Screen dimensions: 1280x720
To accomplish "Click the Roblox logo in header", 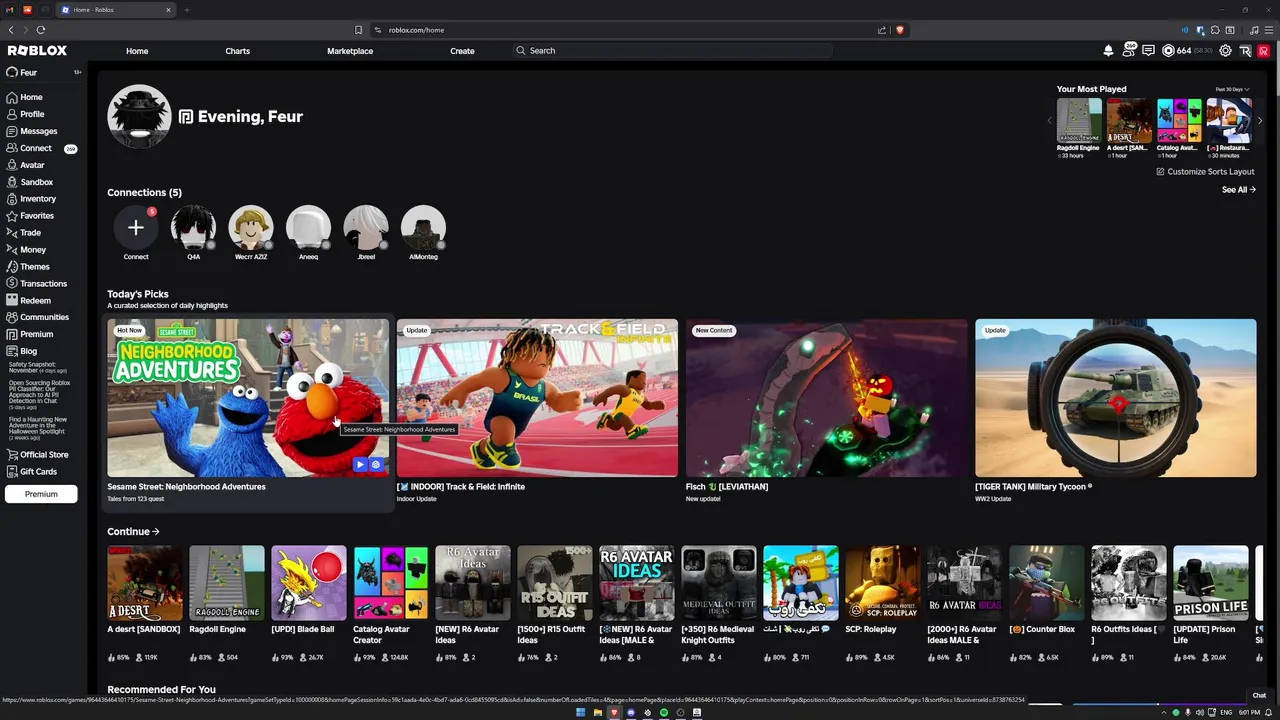I will point(37,51).
